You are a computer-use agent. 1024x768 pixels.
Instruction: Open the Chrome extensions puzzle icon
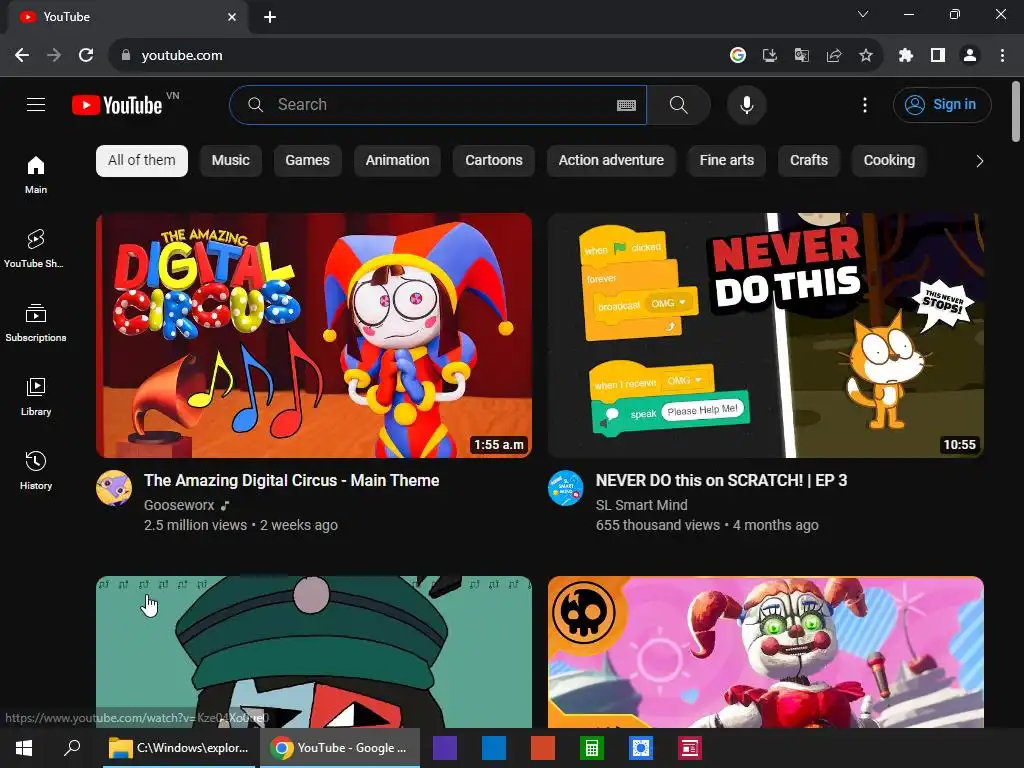coord(906,56)
